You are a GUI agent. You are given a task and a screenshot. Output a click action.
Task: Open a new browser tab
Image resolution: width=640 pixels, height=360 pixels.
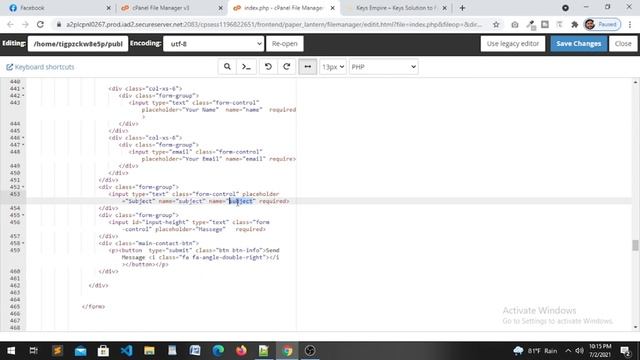pyautogui.click(x=462, y=8)
